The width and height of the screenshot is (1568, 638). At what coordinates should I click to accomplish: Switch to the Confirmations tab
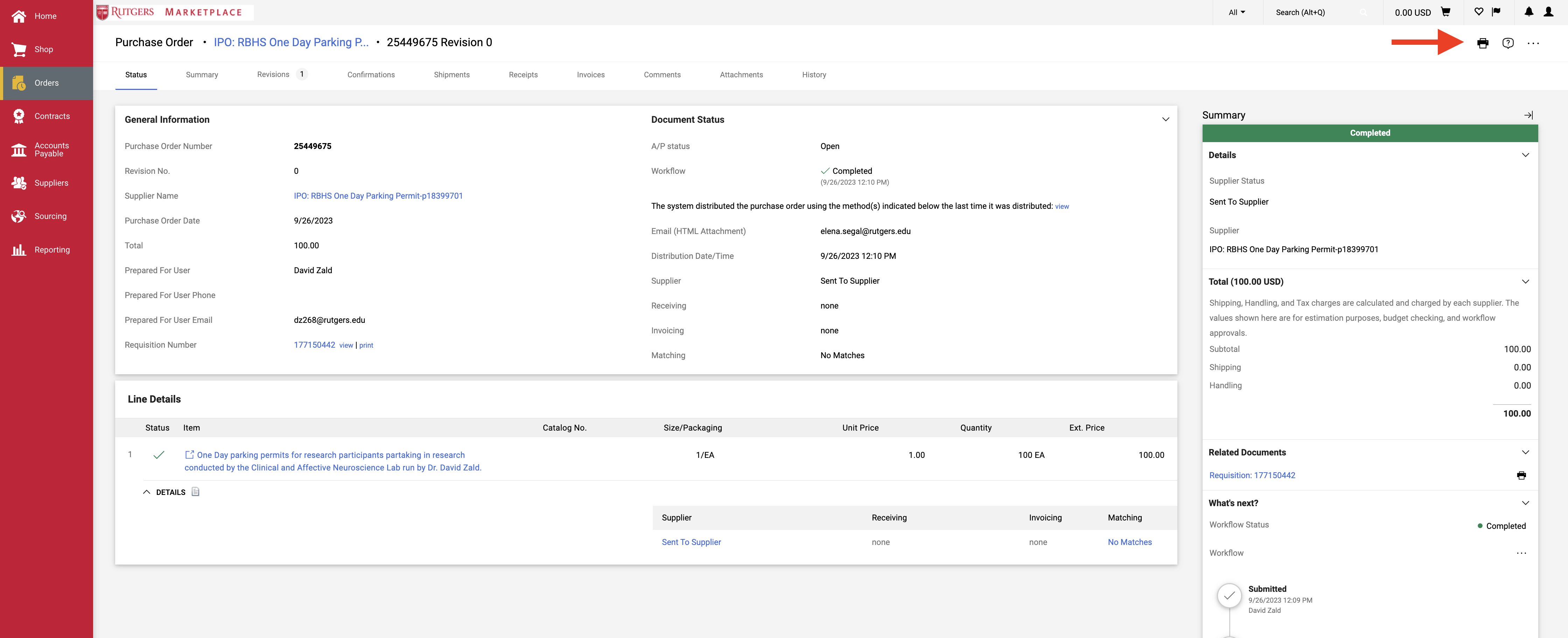point(371,75)
